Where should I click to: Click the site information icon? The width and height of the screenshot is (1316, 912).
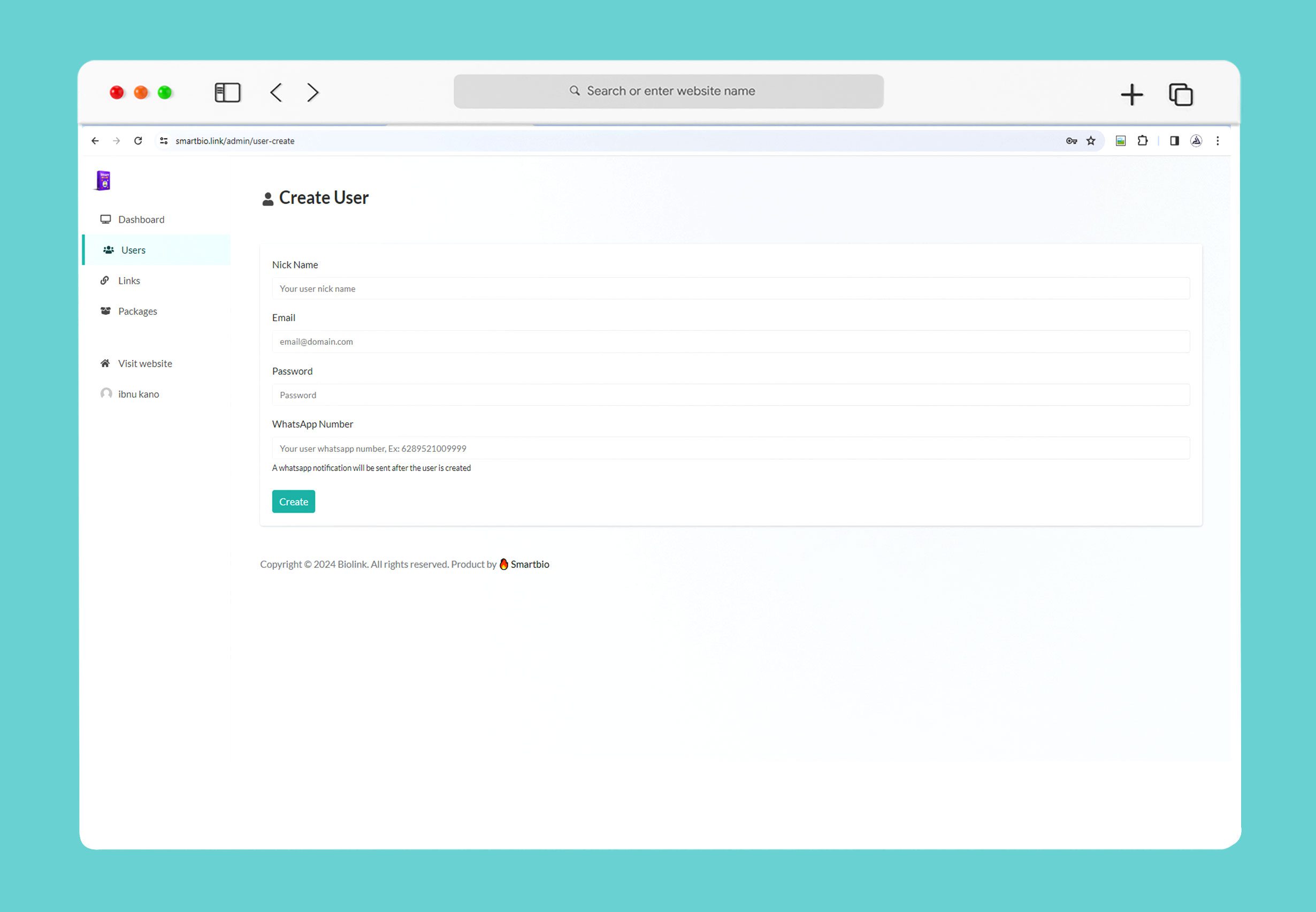coord(164,141)
